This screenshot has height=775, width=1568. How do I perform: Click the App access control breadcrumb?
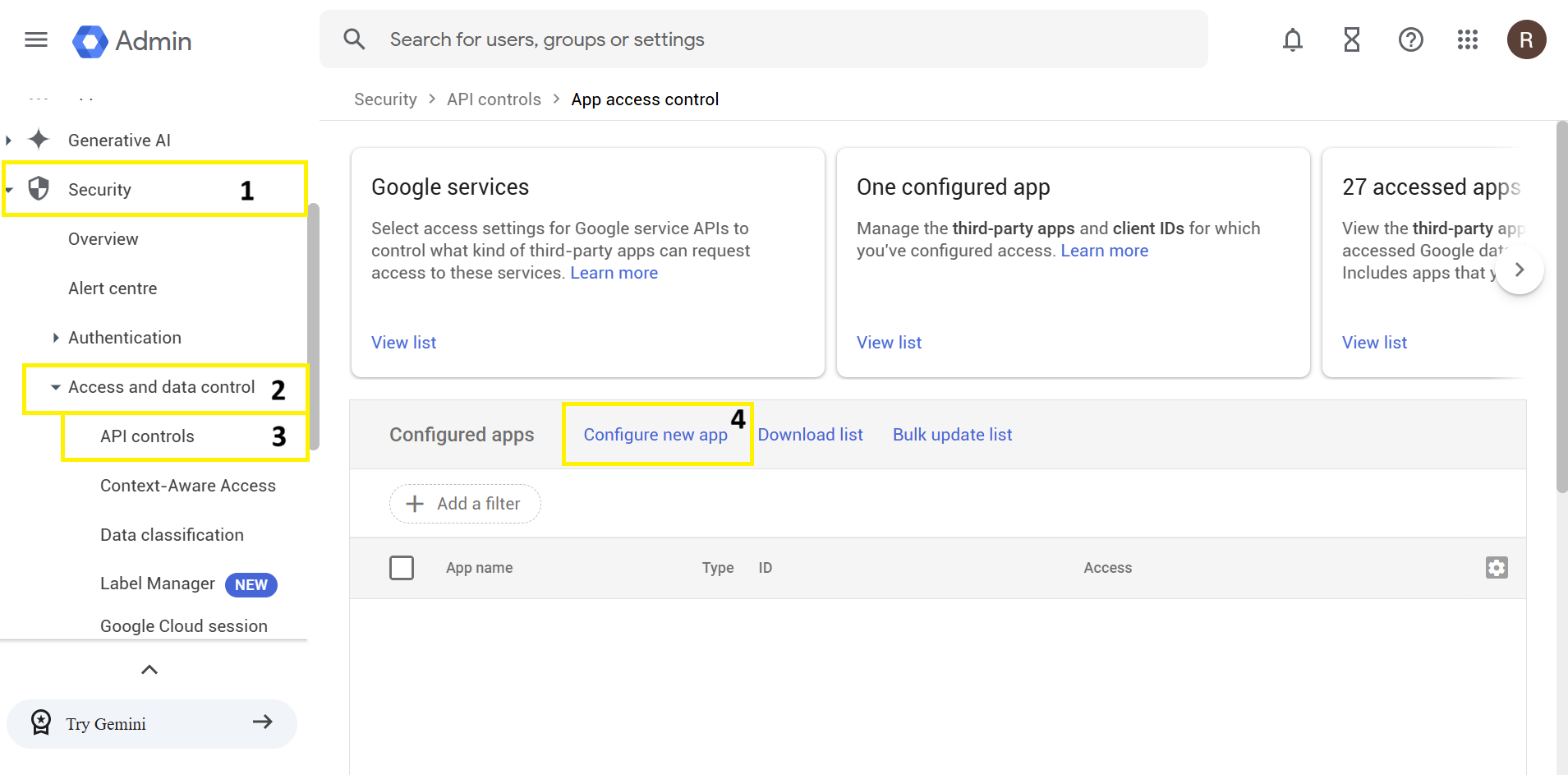[x=645, y=99]
